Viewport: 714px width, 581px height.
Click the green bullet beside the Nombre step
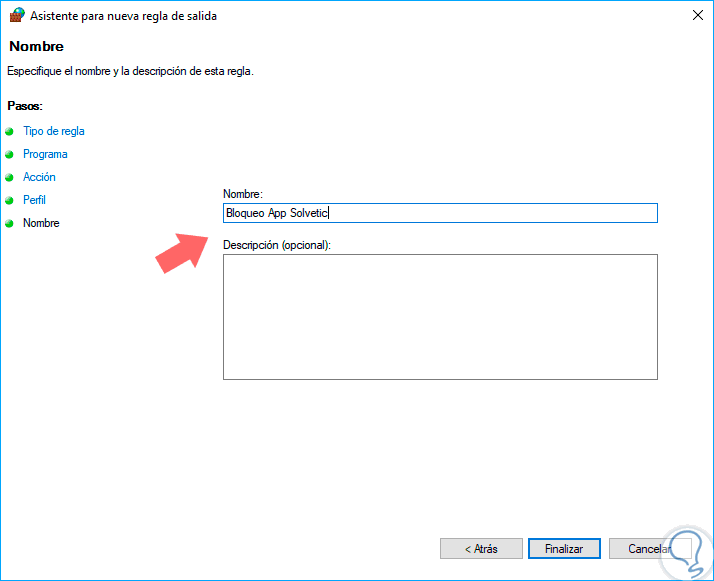coord(10,223)
